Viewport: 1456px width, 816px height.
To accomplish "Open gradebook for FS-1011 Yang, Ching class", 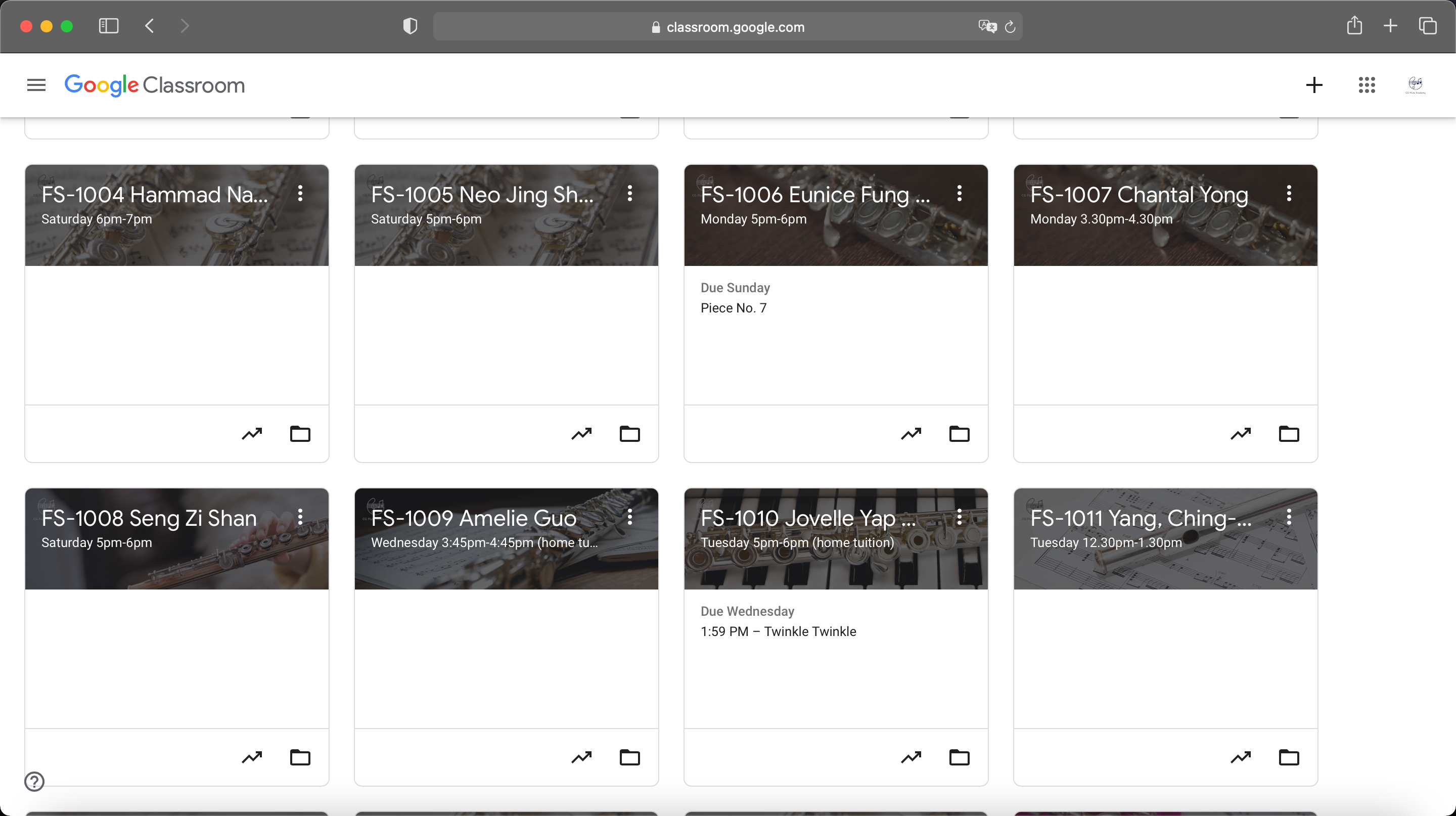I will click(x=1241, y=757).
